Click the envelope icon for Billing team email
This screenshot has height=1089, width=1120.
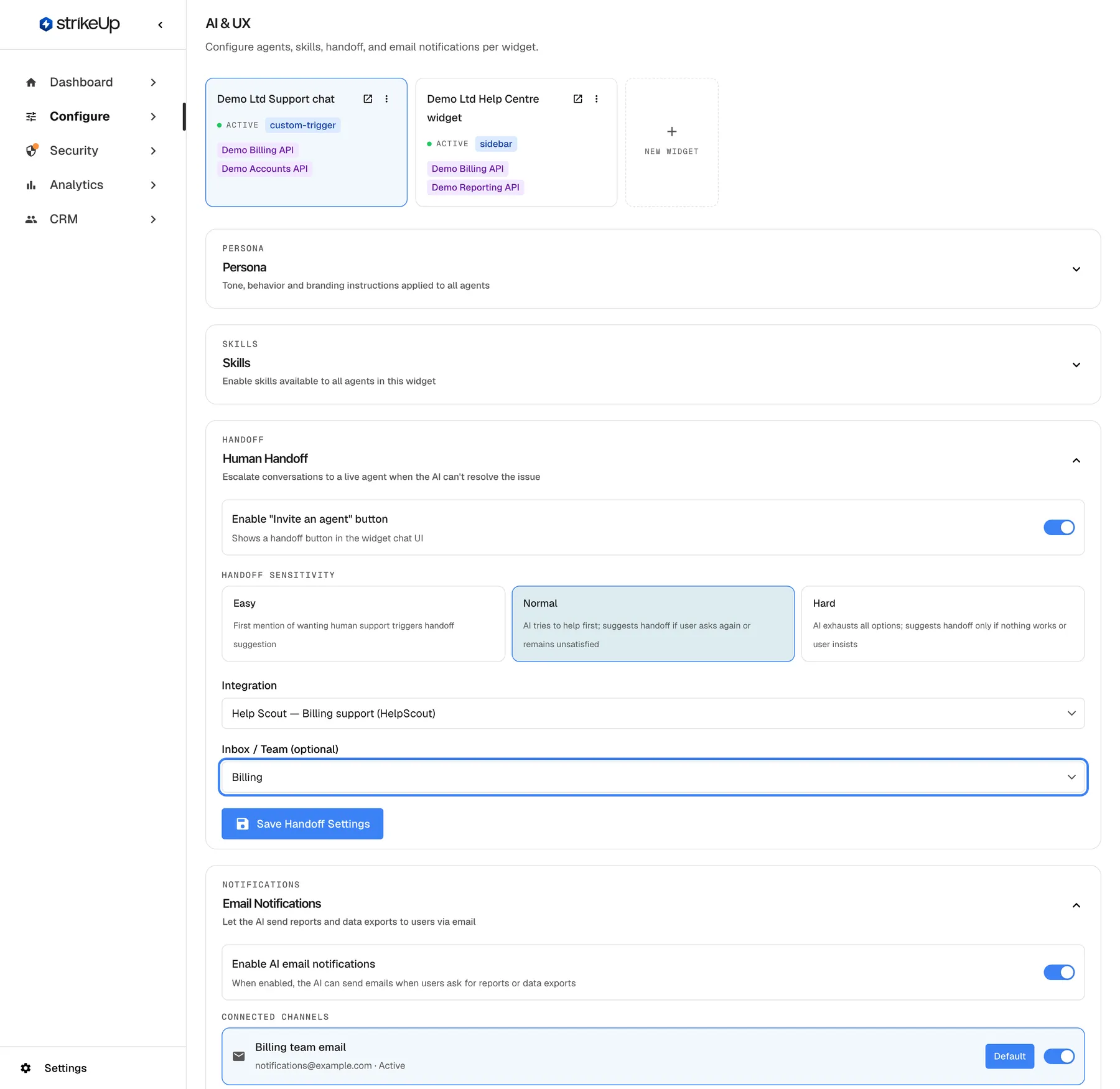tap(238, 1056)
